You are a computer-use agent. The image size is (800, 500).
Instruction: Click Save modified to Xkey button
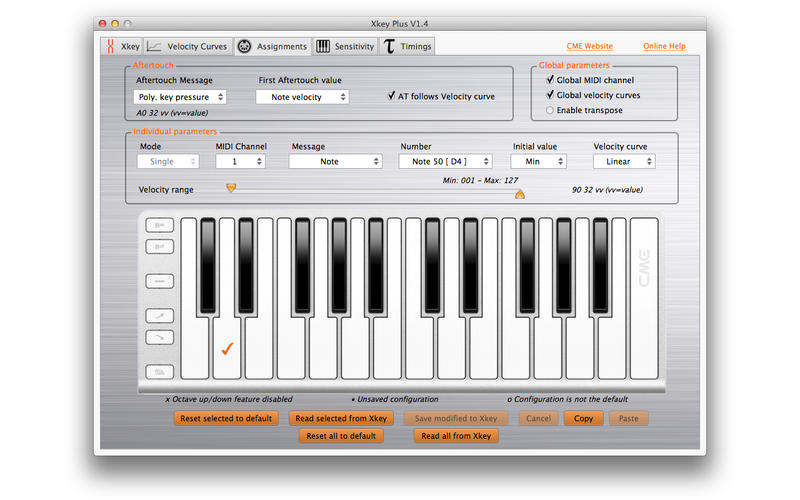[456, 418]
